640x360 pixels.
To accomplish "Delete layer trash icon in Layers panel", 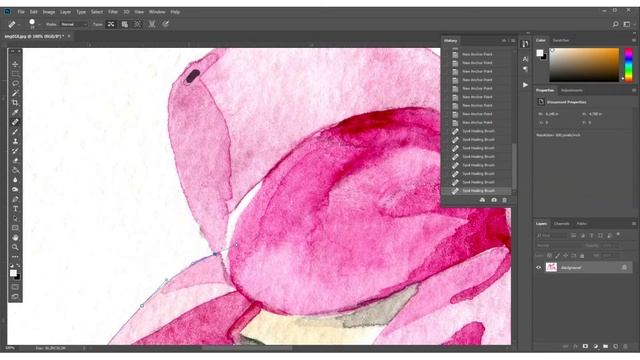I will 625,346.
